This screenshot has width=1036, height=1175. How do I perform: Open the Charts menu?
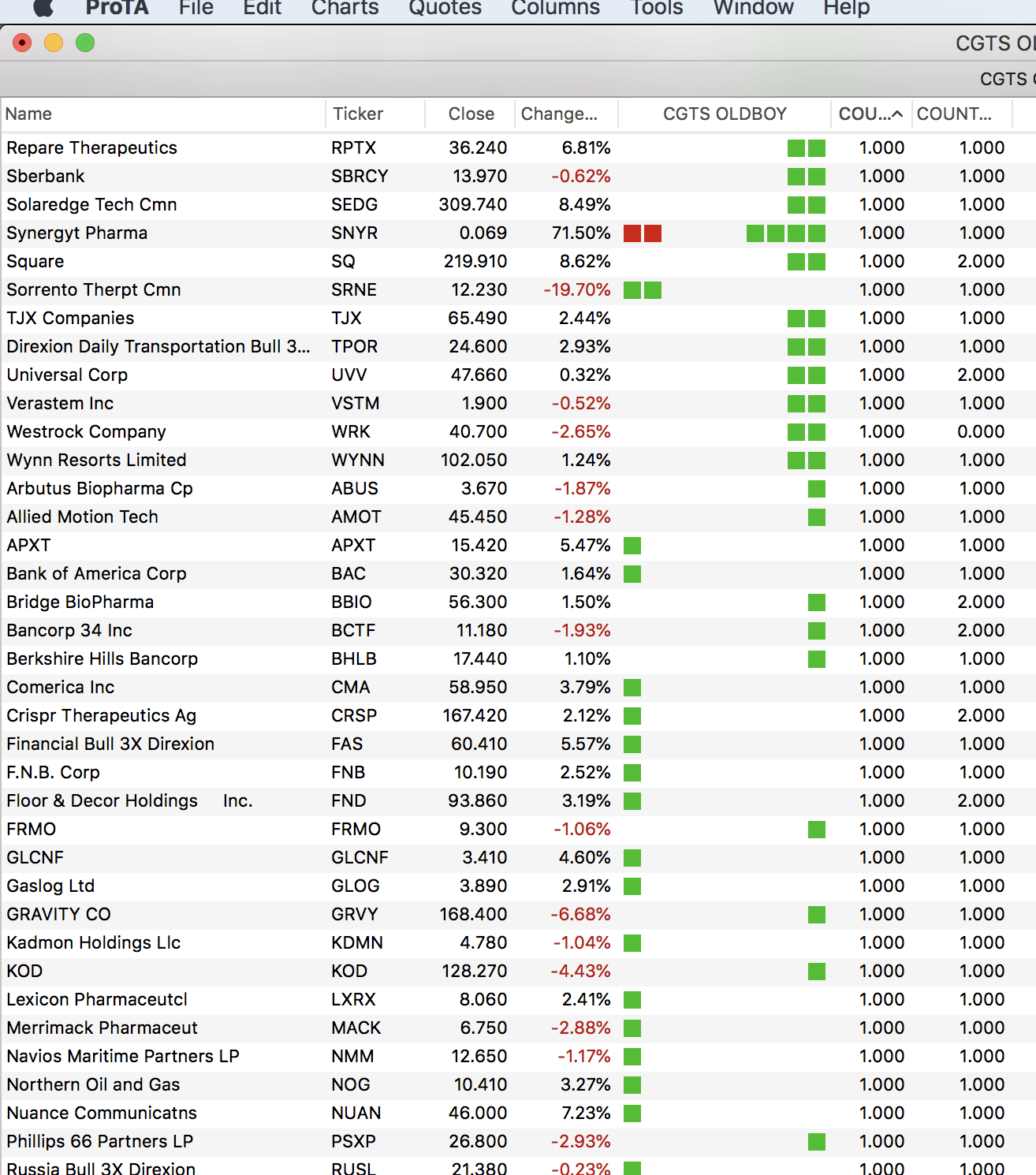[345, 8]
